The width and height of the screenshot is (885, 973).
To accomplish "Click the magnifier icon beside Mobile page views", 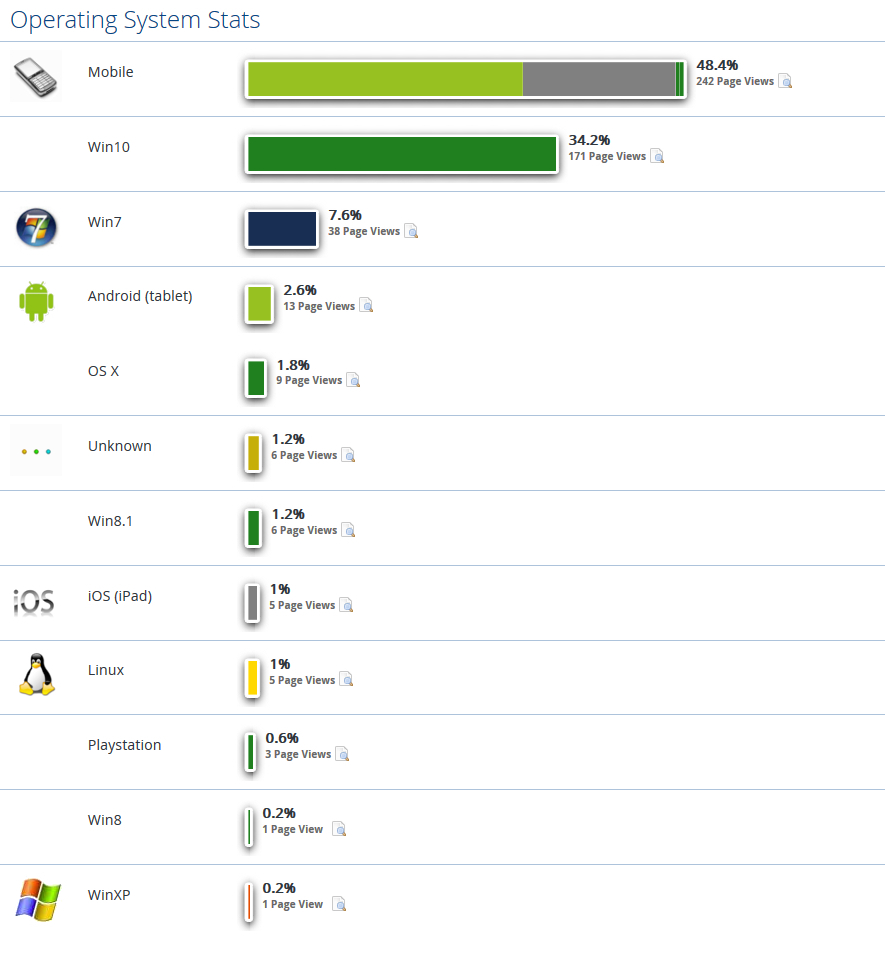I will [786, 82].
